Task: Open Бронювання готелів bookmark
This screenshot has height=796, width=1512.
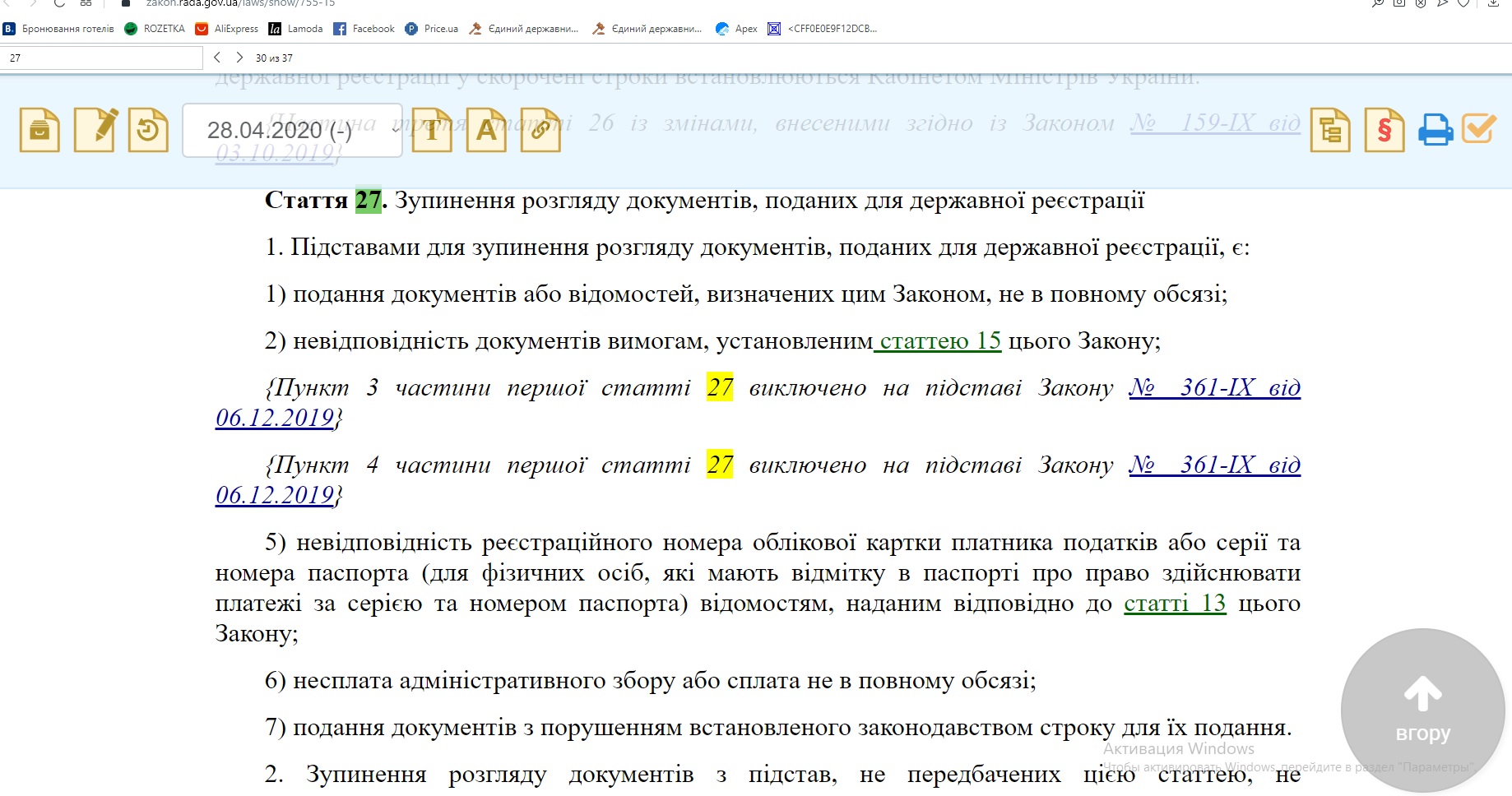Action: click(58, 29)
